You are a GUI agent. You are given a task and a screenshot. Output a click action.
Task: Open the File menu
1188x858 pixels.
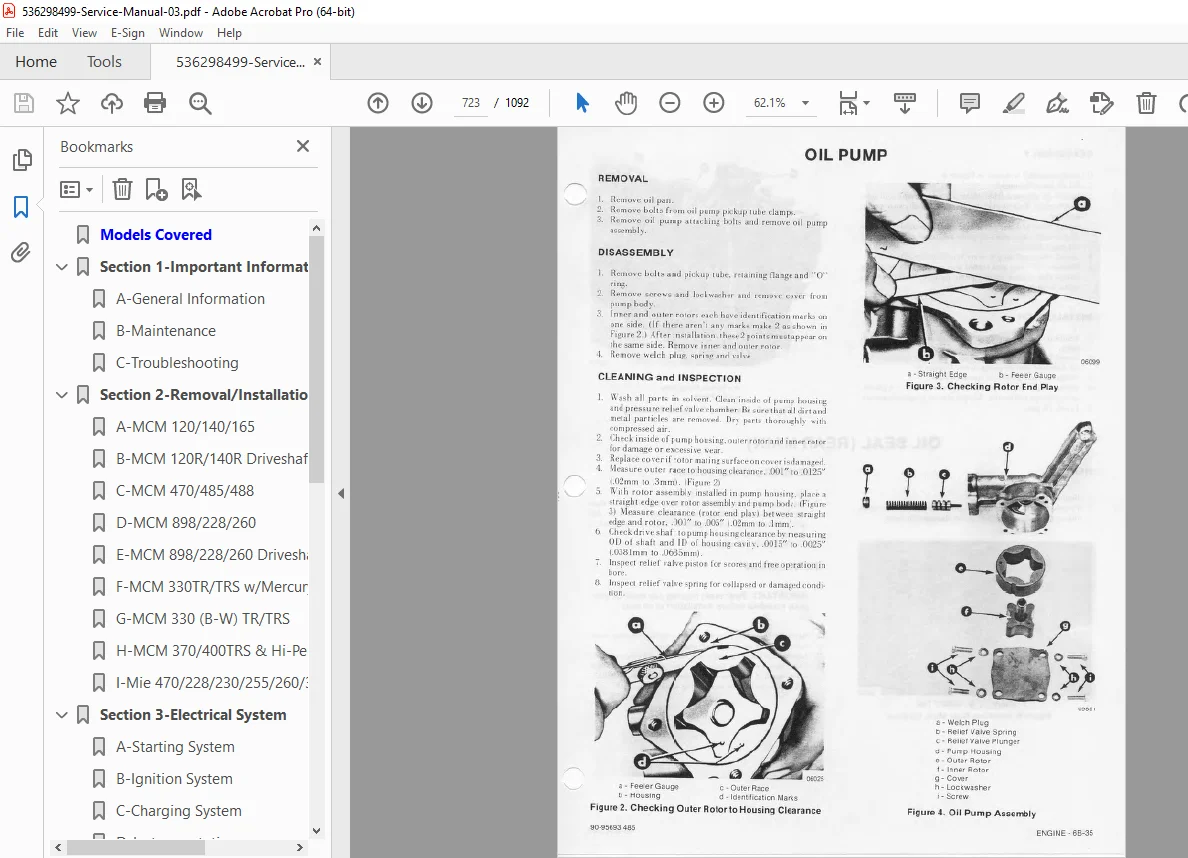(15, 33)
